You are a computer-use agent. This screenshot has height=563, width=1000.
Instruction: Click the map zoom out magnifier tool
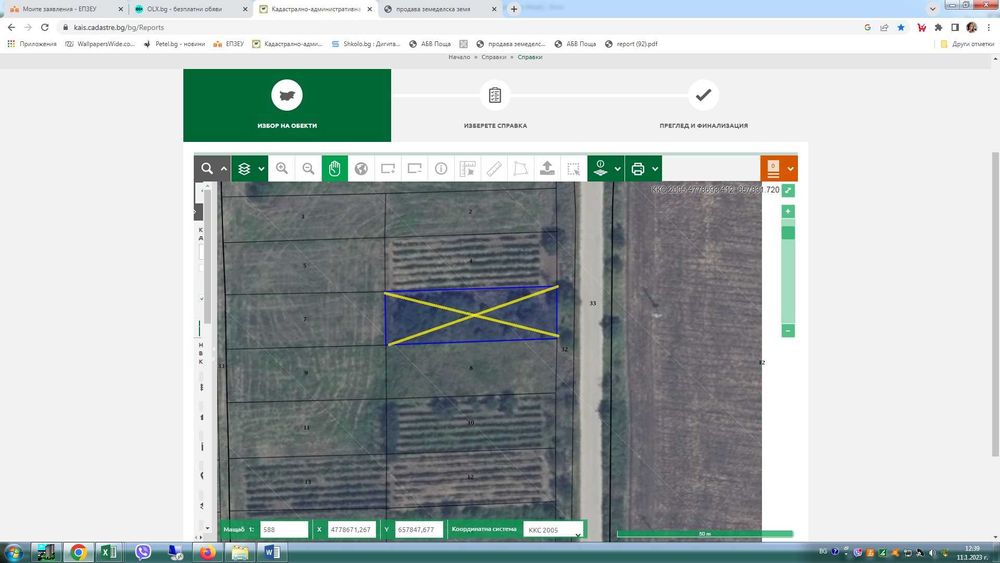(308, 169)
